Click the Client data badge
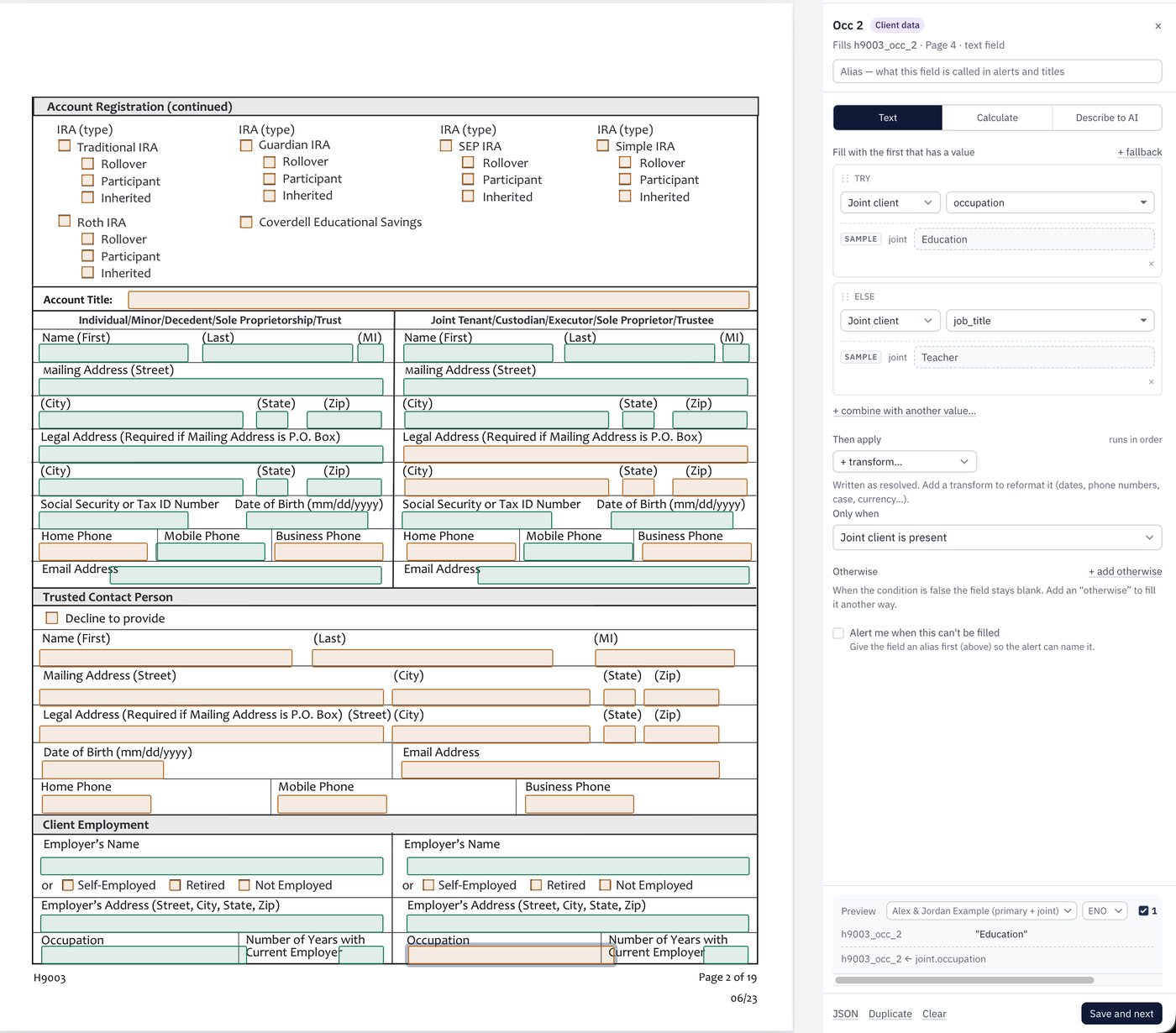The image size is (1176, 1033). [897, 25]
